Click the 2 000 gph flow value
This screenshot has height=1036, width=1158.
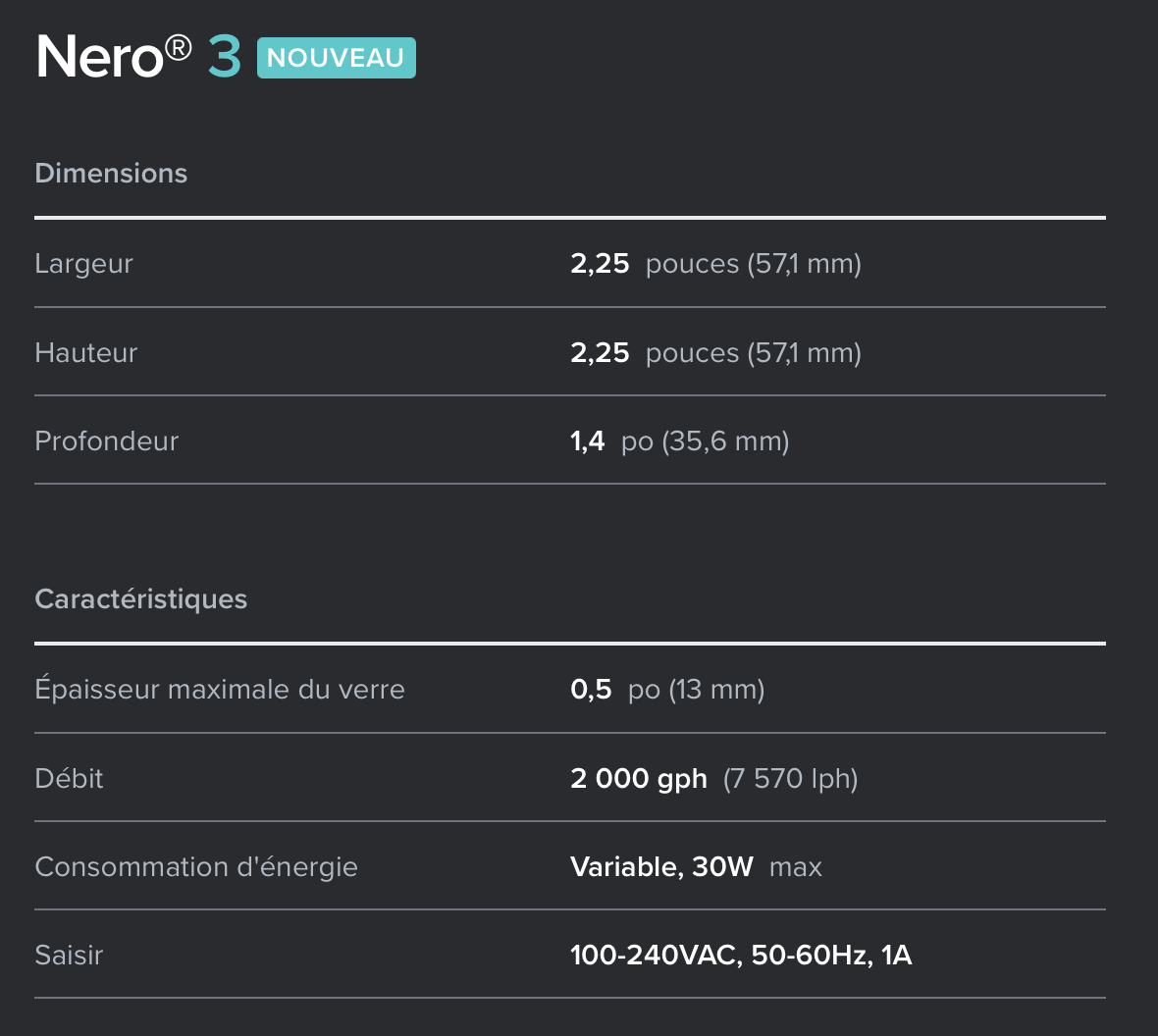639,778
